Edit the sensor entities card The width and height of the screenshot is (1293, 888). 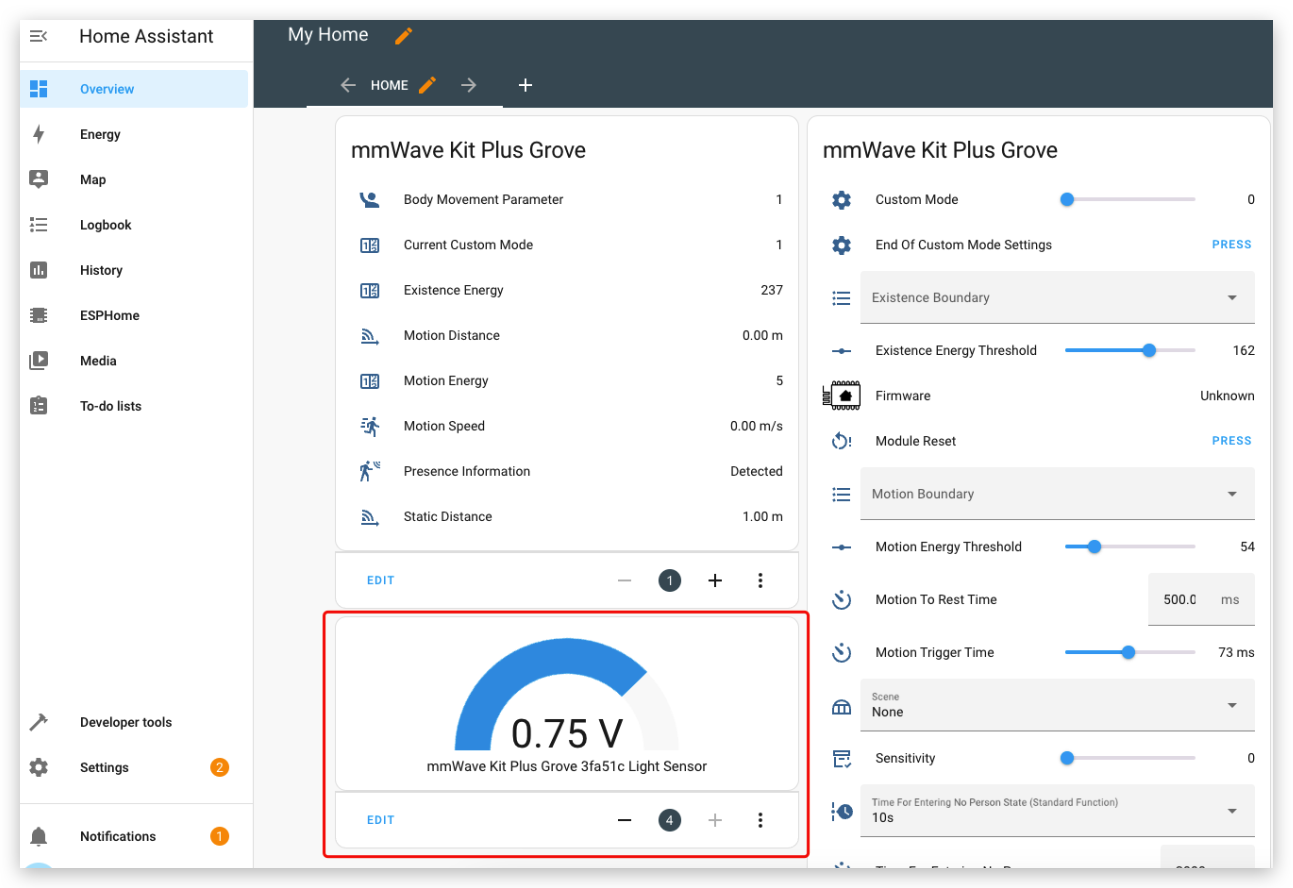pyautogui.click(x=381, y=580)
